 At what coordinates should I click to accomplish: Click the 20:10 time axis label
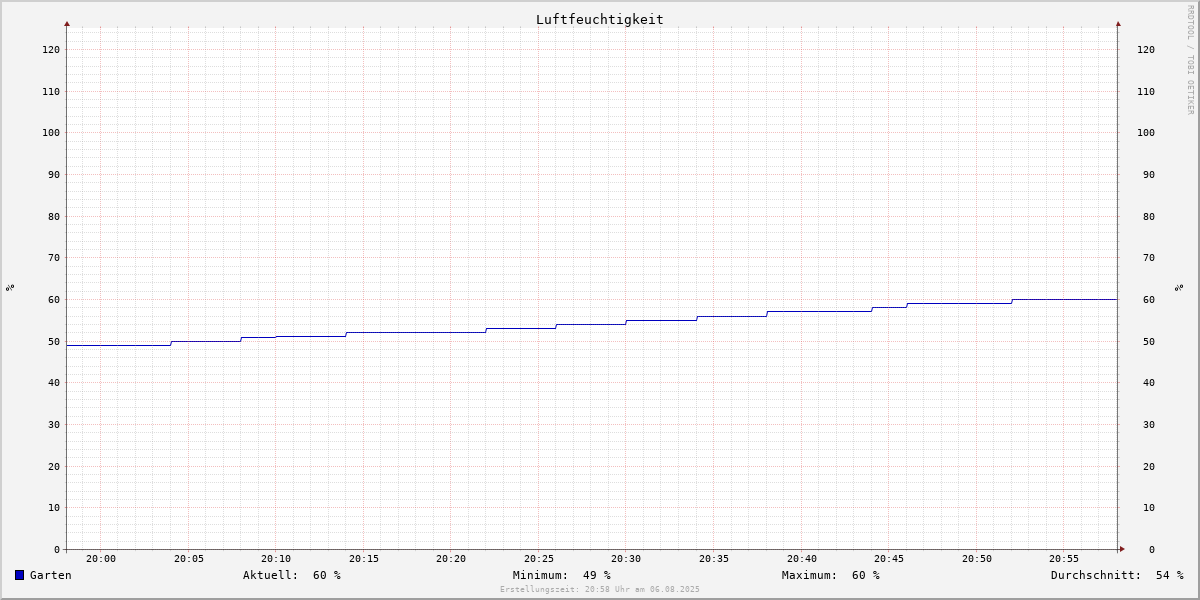[x=276, y=559]
